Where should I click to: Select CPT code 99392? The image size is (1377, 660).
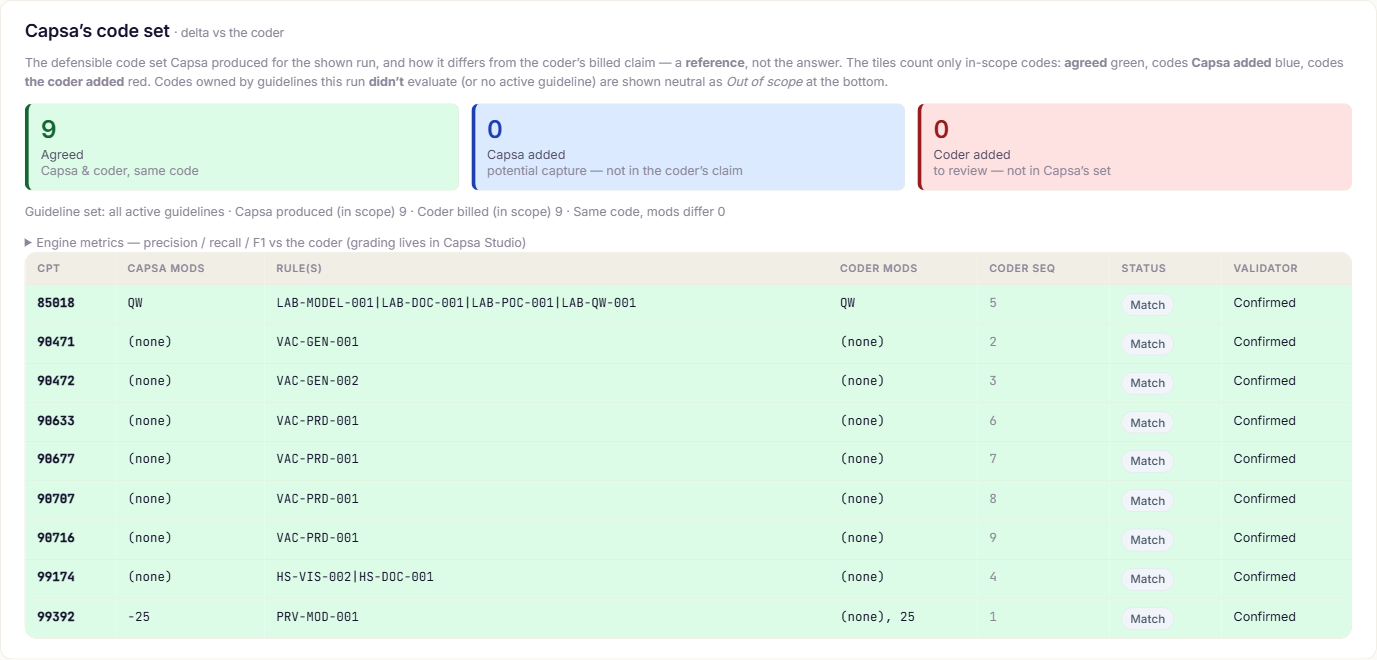56,617
